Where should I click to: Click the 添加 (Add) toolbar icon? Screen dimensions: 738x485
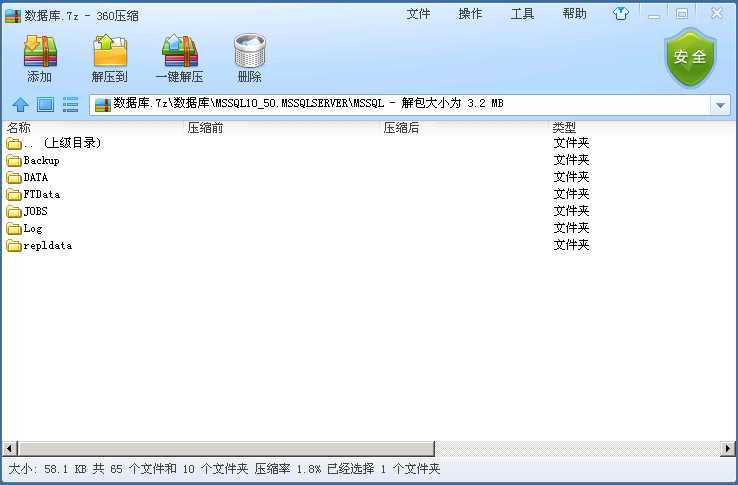(x=40, y=51)
